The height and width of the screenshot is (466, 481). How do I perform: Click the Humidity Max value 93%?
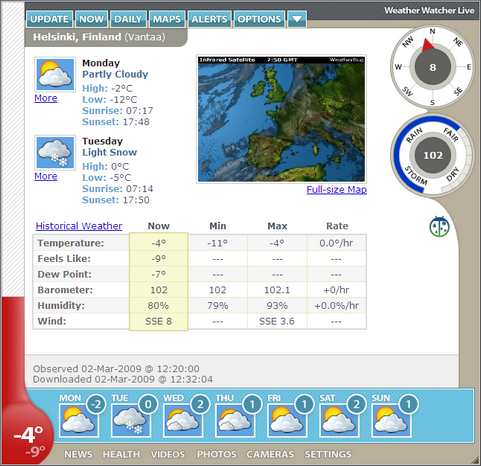click(277, 306)
